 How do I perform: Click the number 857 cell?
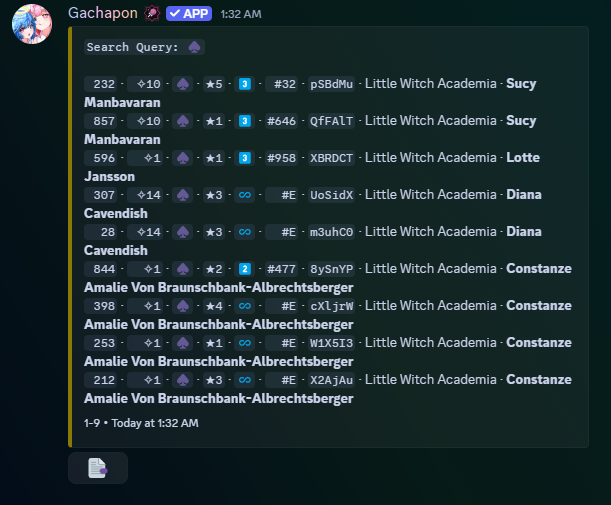[x=101, y=121]
